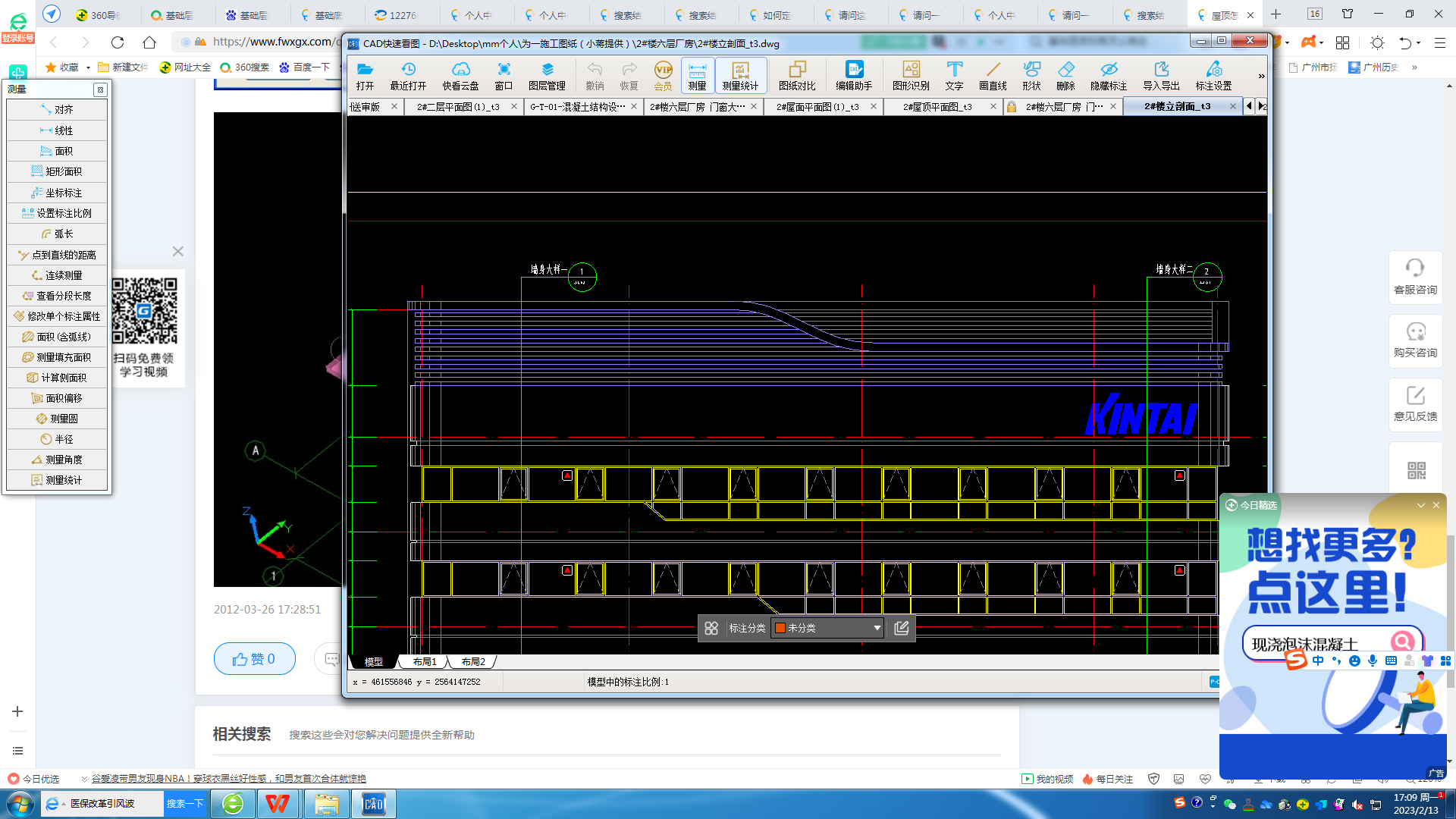
Task: Expand the CAD toolbar overflow chevron
Action: click(x=1261, y=76)
